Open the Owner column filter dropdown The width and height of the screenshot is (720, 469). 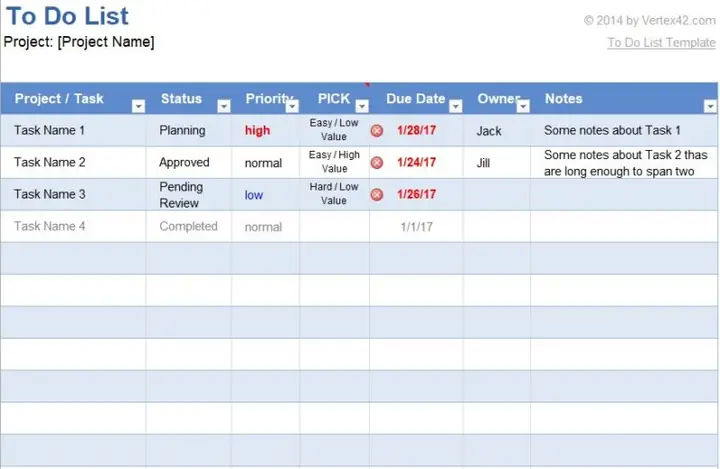coord(523,106)
